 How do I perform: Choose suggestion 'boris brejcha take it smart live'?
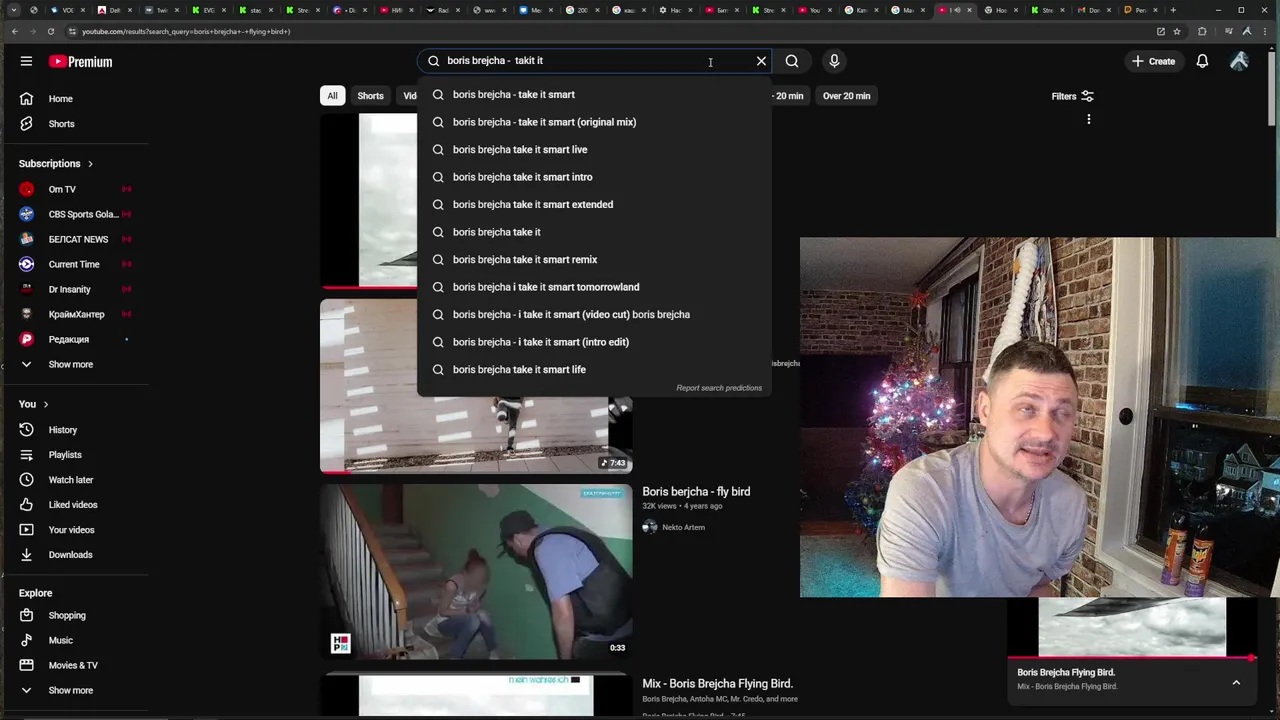[595, 150]
